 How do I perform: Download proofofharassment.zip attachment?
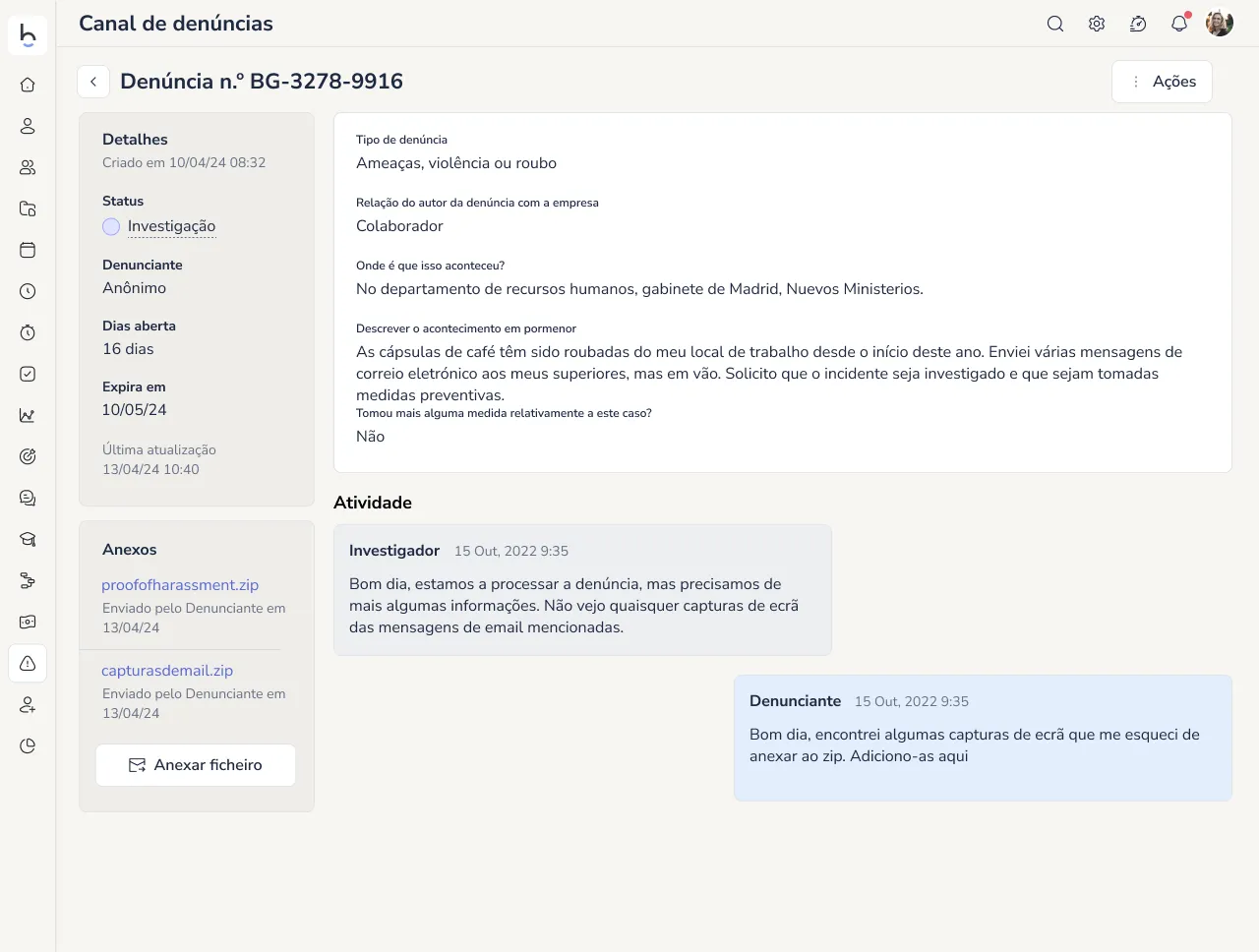180,585
